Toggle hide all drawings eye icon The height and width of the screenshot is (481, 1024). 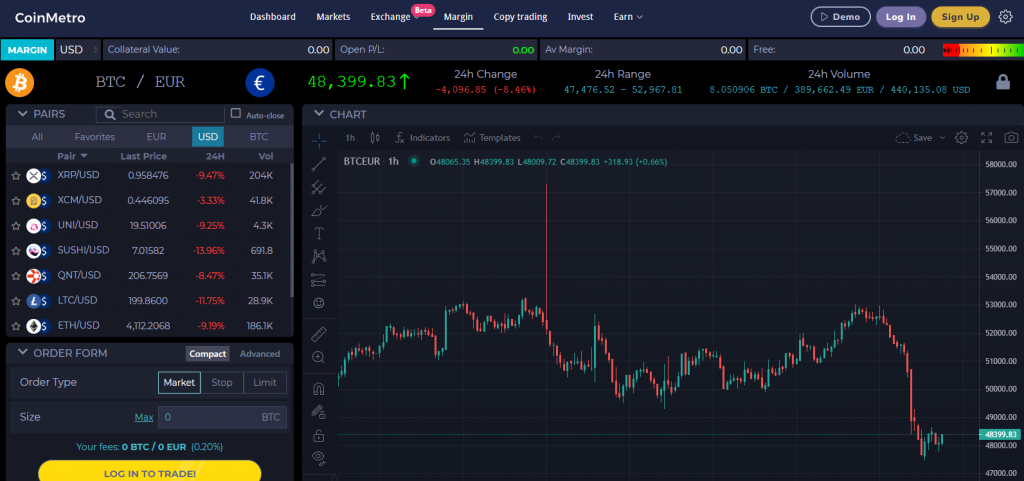(x=319, y=457)
